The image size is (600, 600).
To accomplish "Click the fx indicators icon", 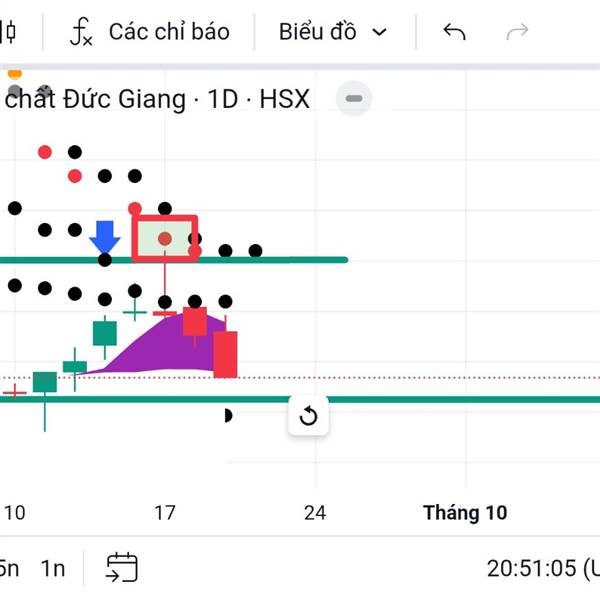I will (81, 32).
